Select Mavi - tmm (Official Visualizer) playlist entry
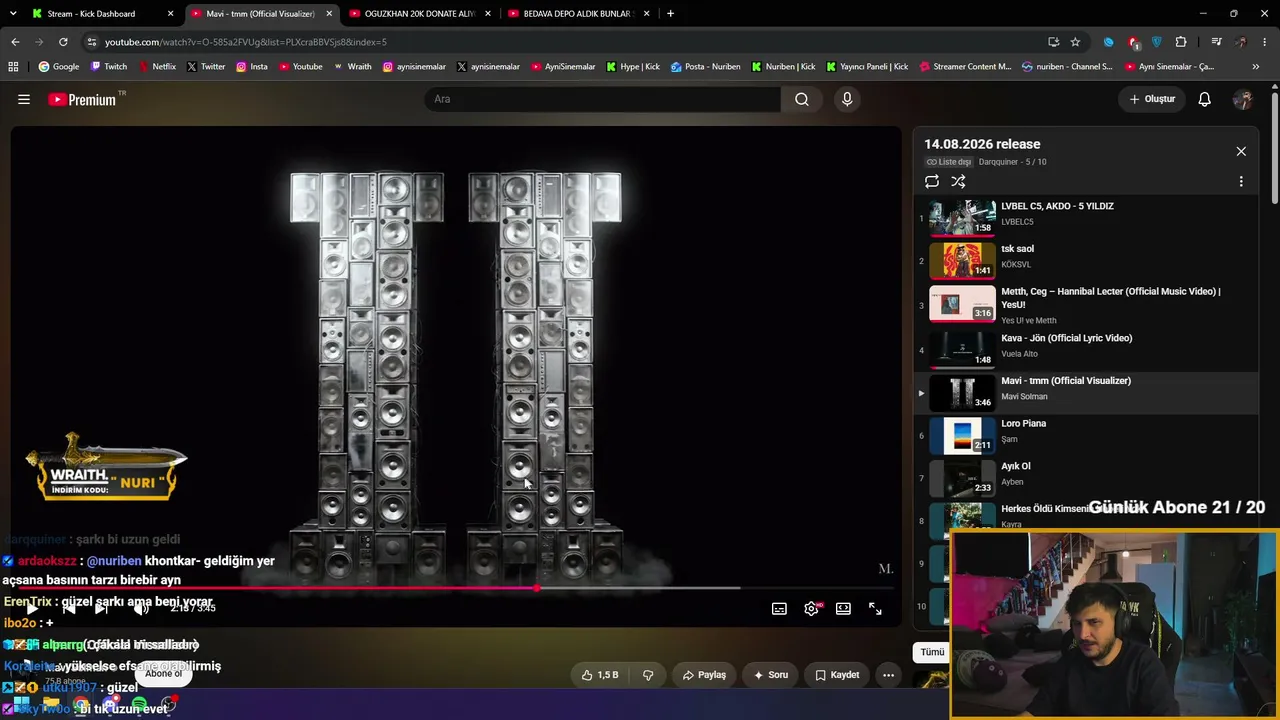The height and width of the screenshot is (720, 1280). pyautogui.click(x=1086, y=392)
